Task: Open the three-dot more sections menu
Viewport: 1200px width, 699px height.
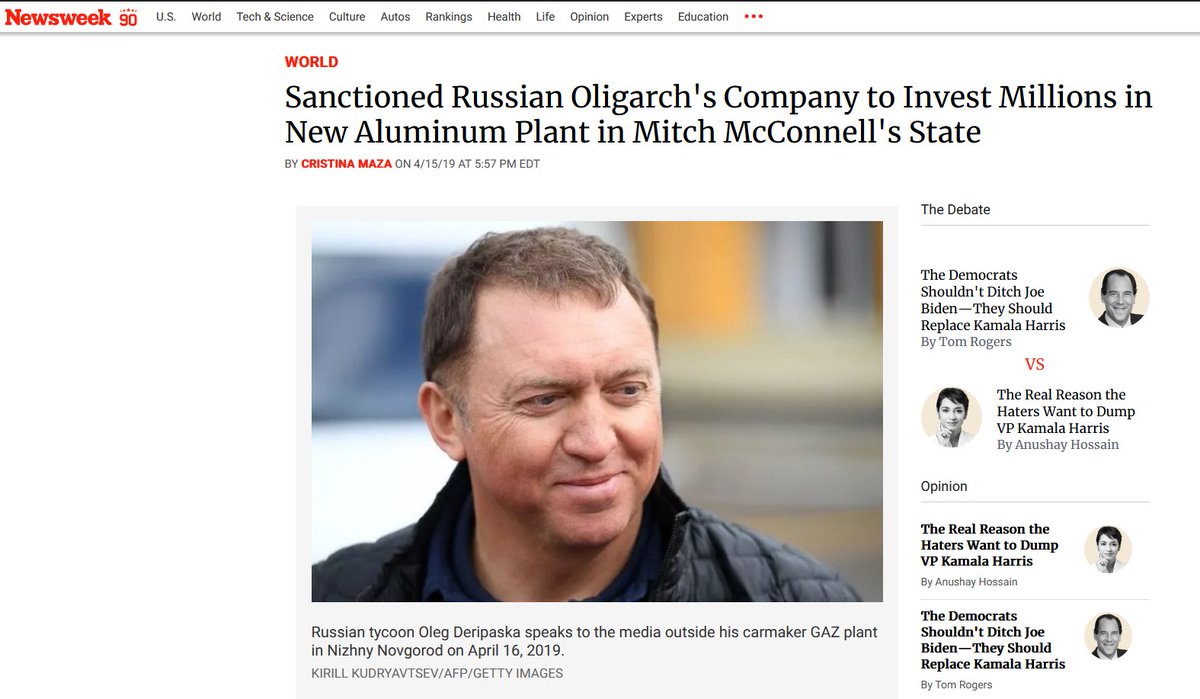Action: [754, 17]
